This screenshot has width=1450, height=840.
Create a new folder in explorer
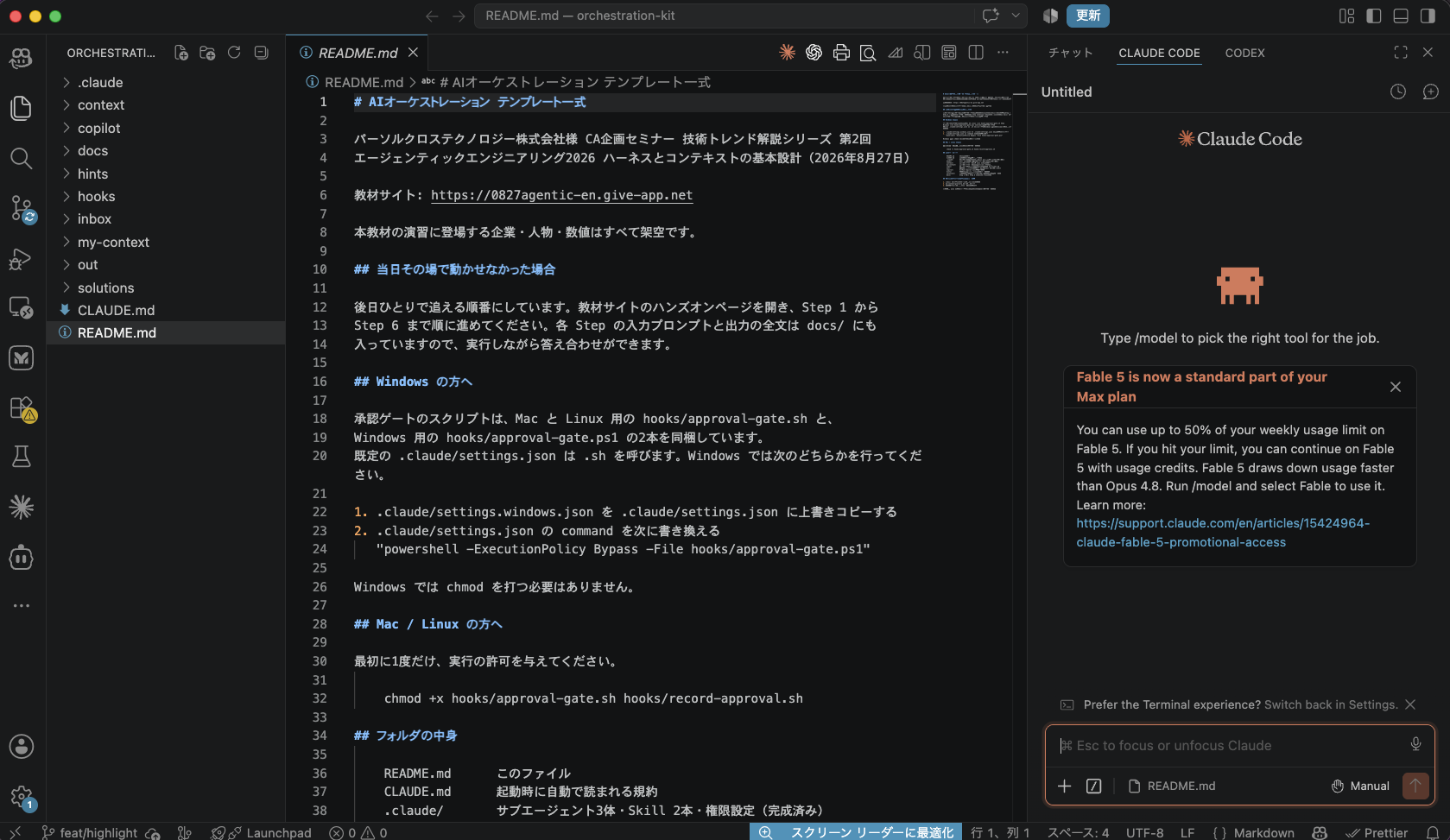tap(207, 53)
